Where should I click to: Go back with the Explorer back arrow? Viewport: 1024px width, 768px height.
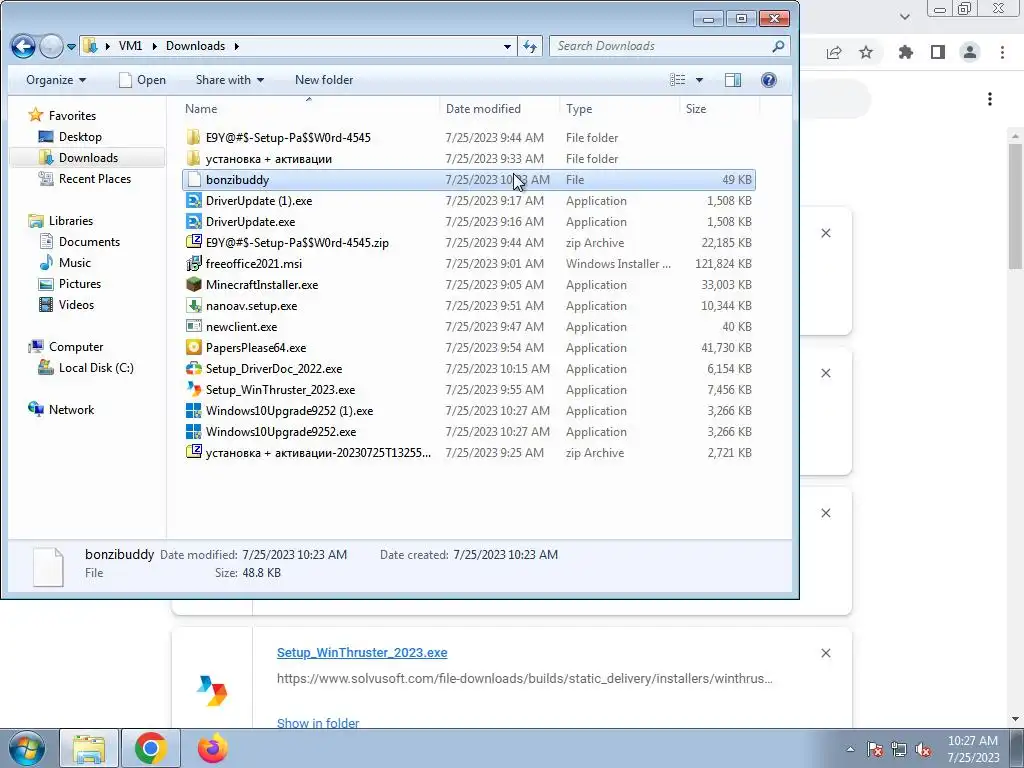(x=23, y=46)
